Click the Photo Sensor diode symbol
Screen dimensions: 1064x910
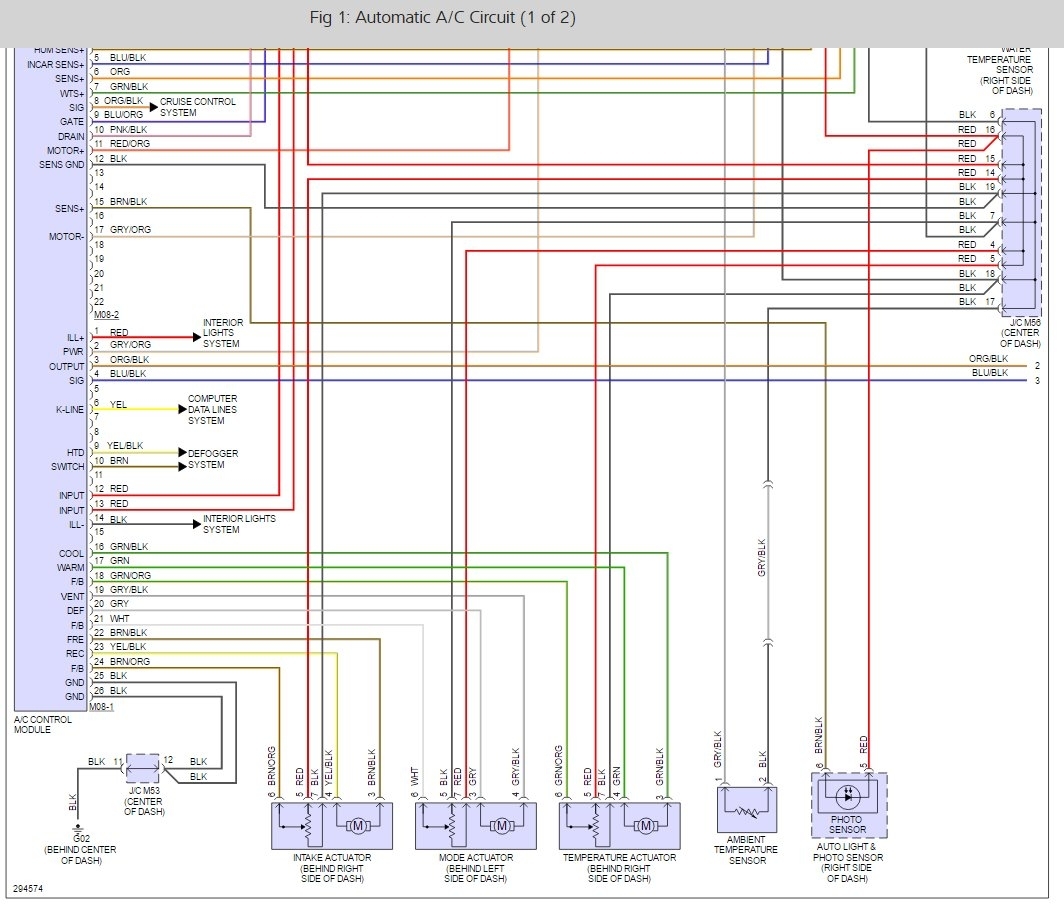point(848,796)
